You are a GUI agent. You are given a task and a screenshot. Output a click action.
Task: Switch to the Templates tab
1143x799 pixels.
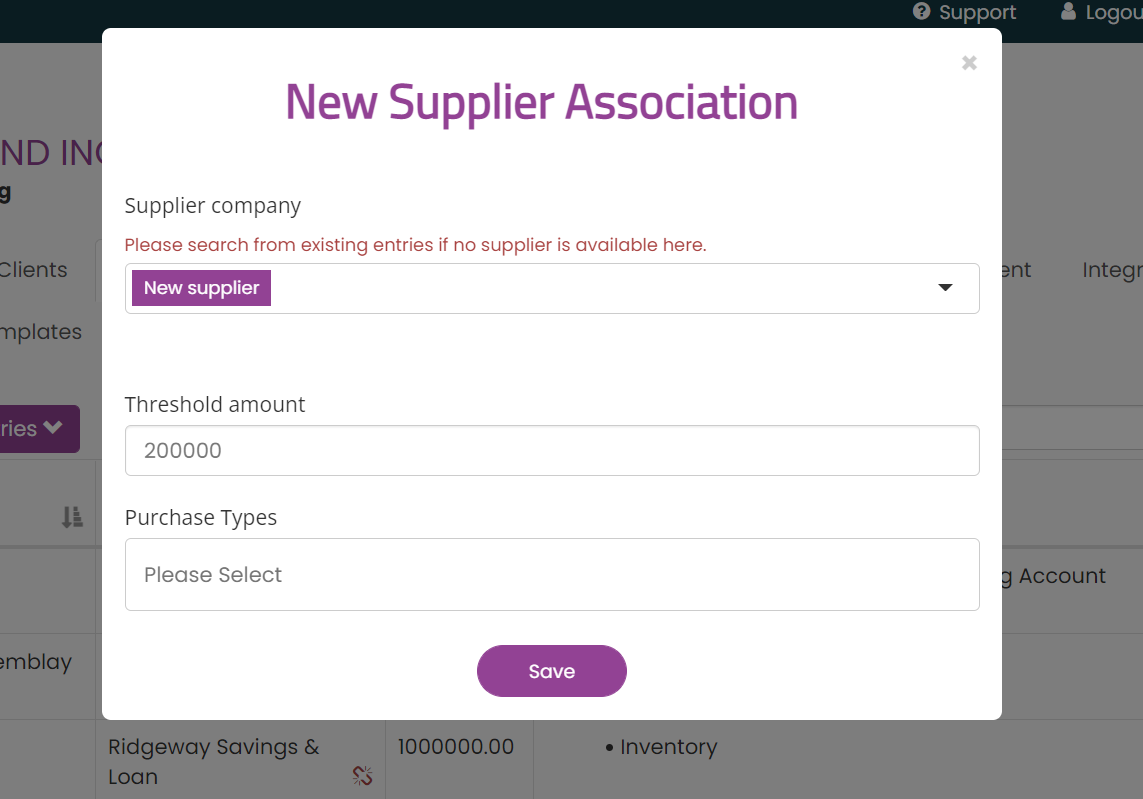(40, 332)
